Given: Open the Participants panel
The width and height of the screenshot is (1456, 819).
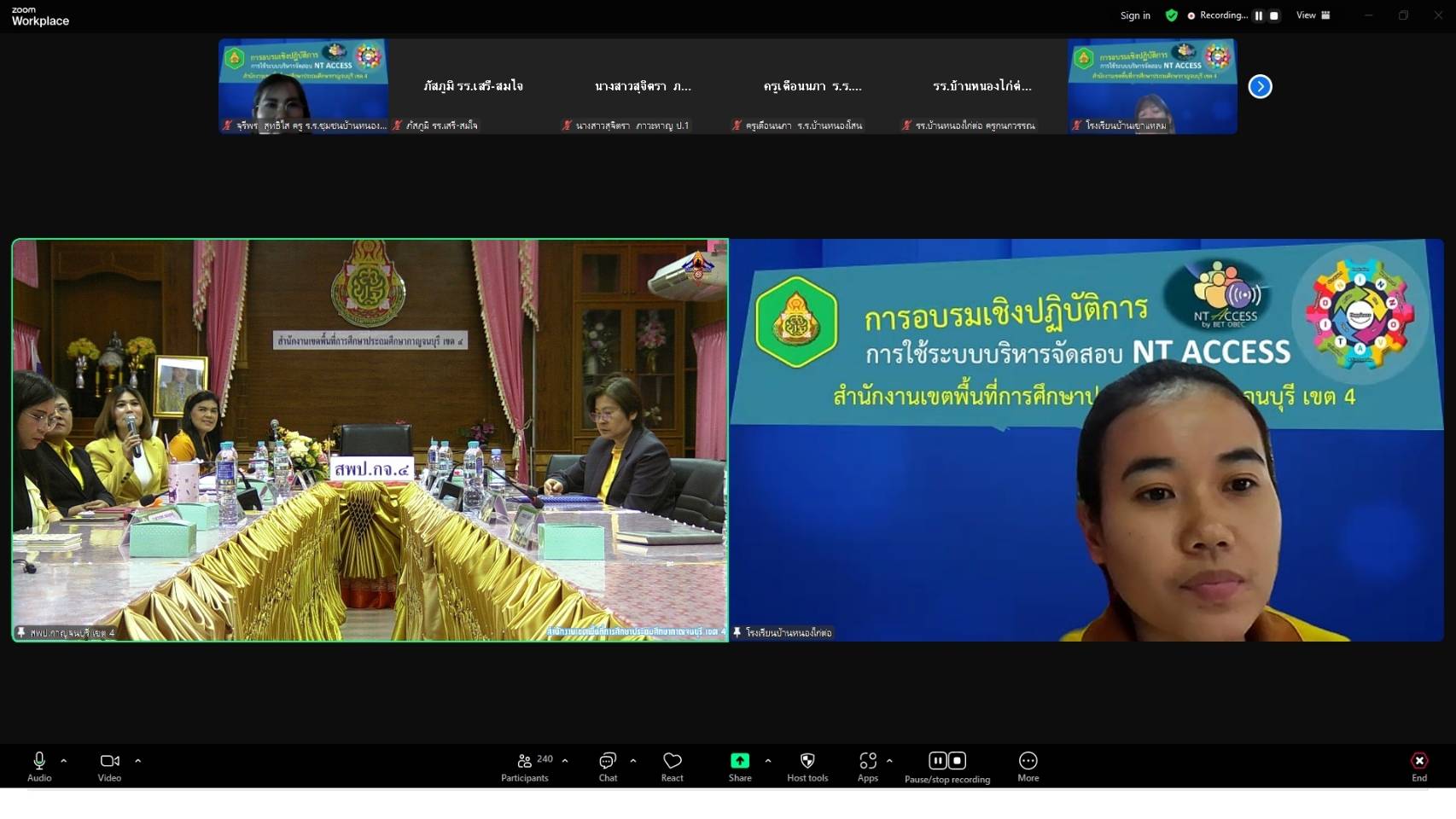Looking at the screenshot, I should (x=525, y=765).
